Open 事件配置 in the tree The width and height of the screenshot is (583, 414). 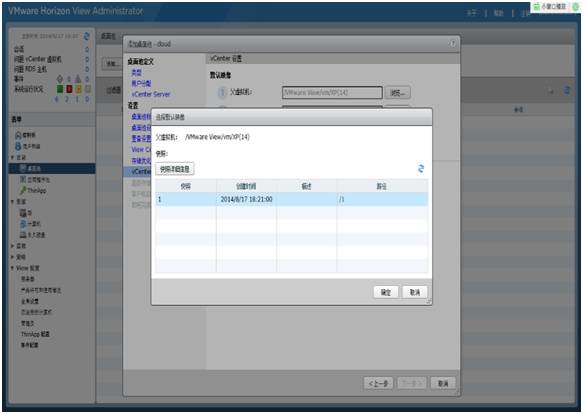pyautogui.click(x=30, y=345)
